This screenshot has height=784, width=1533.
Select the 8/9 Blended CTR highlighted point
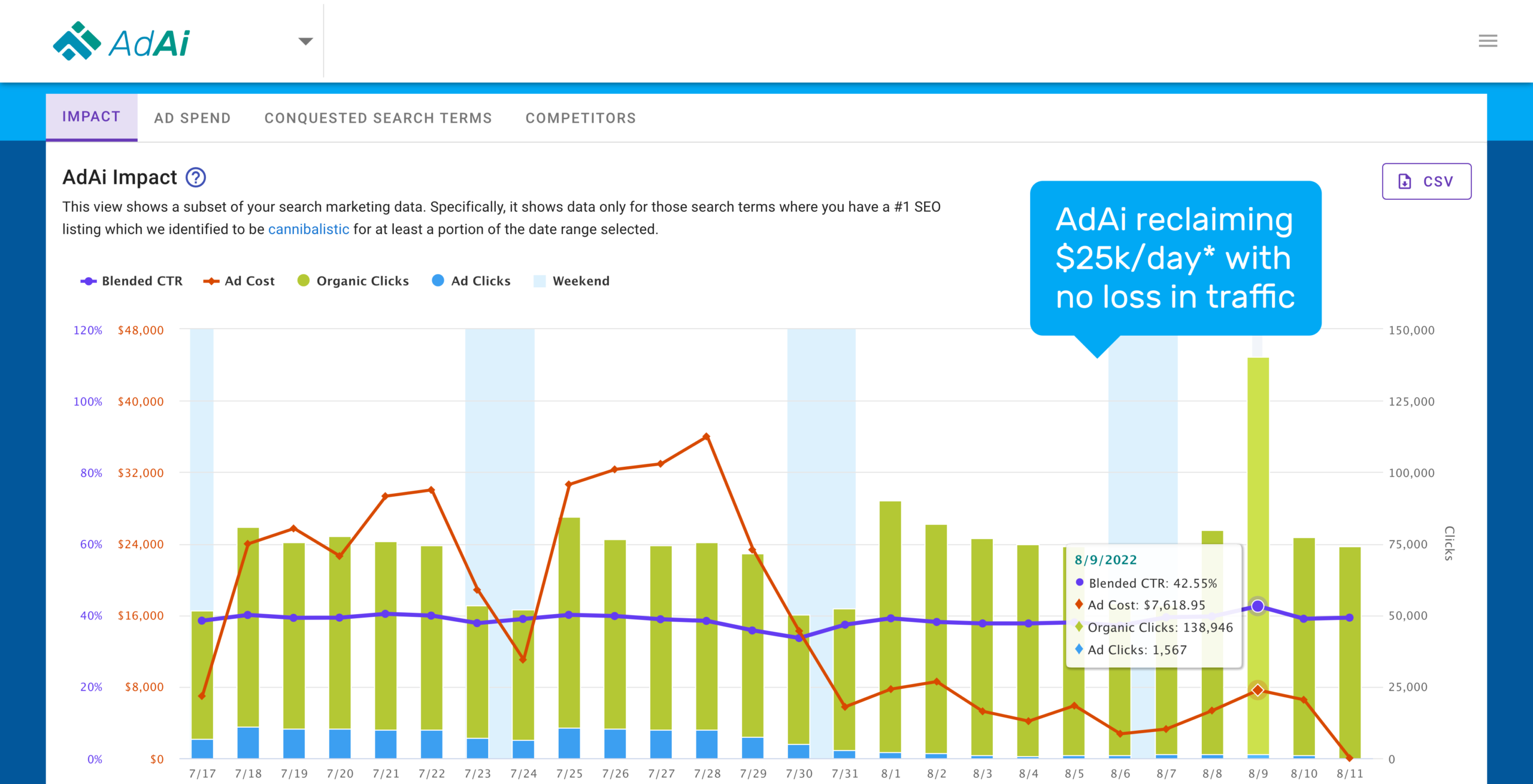tap(1258, 606)
